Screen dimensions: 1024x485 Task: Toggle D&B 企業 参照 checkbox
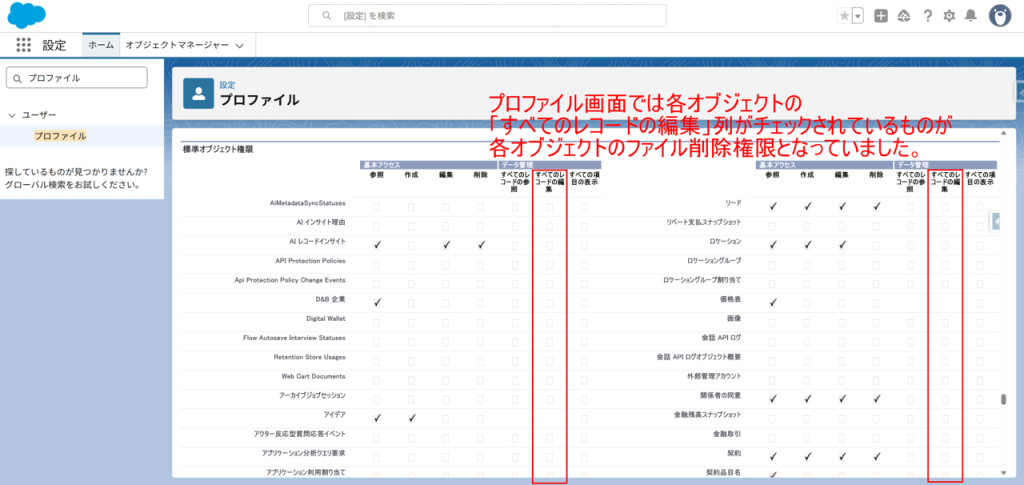tap(377, 302)
